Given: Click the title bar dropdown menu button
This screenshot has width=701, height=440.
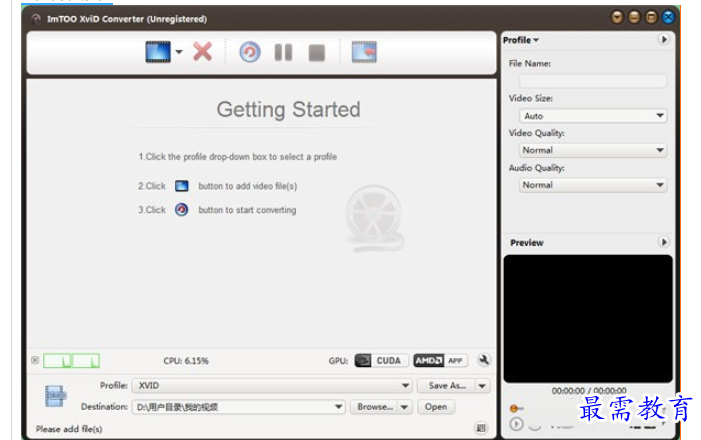Looking at the screenshot, I should pyautogui.click(x=617, y=17).
